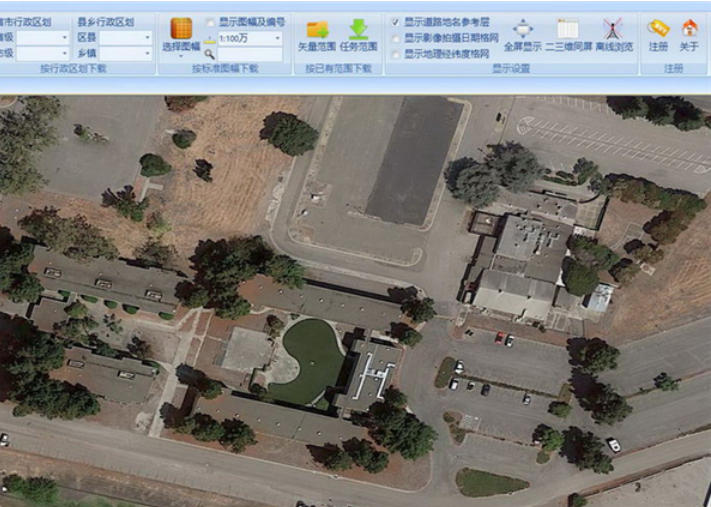Tick the 显示图幅及编号 checkbox
The width and height of the screenshot is (711, 507).
210,21
